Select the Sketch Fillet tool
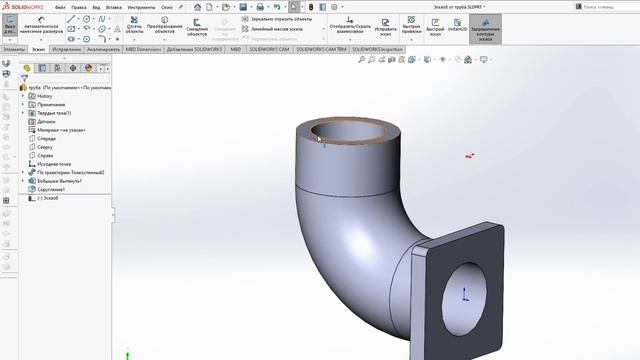The width and height of the screenshot is (640, 360). 102,39
